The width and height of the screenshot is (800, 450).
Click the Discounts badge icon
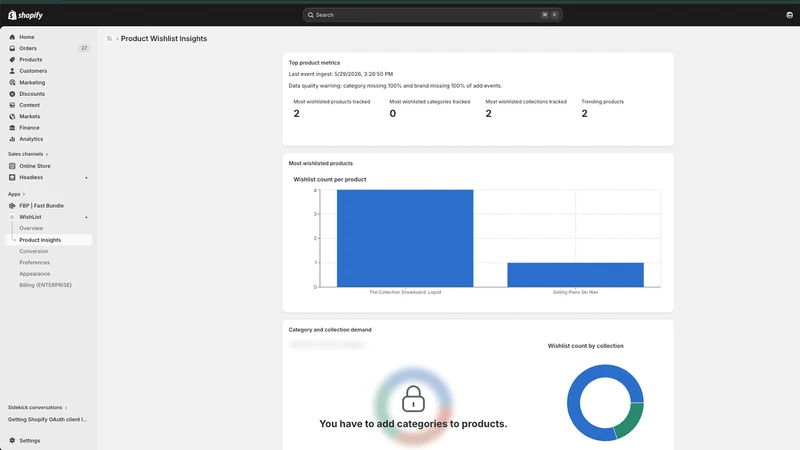coord(12,94)
